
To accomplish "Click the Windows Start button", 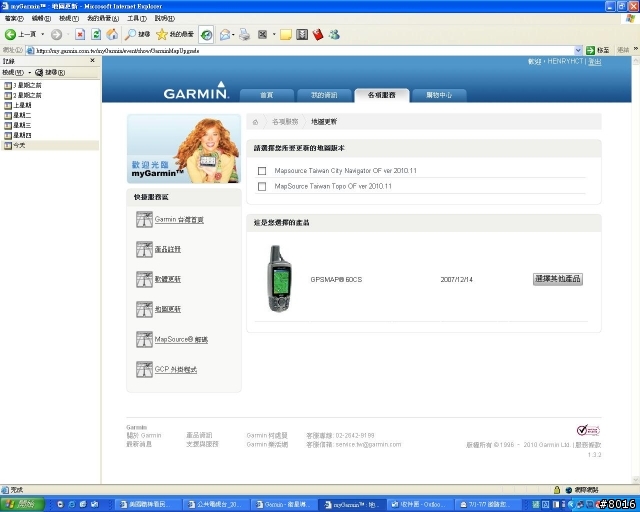I will click(x=22, y=505).
